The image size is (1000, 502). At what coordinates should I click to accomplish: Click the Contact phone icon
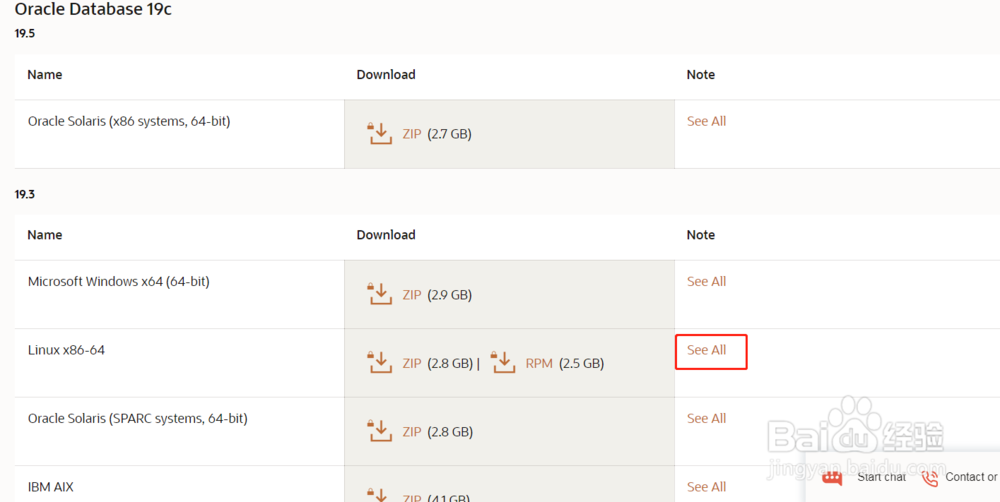[x=930, y=478]
